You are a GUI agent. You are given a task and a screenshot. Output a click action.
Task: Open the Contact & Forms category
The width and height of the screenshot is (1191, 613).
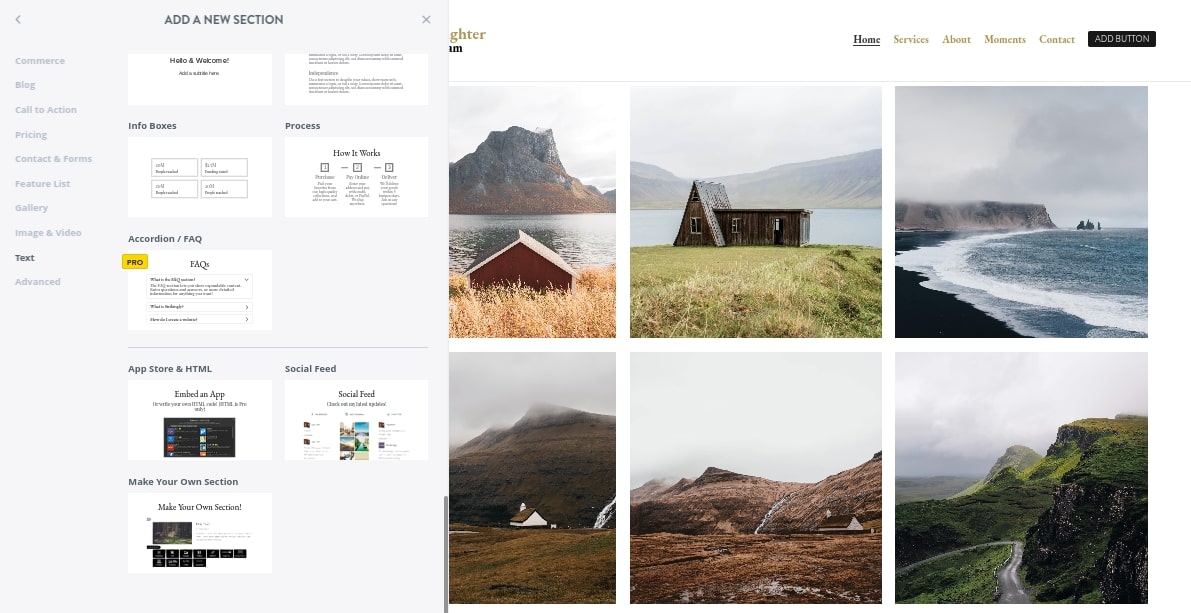[x=53, y=159]
